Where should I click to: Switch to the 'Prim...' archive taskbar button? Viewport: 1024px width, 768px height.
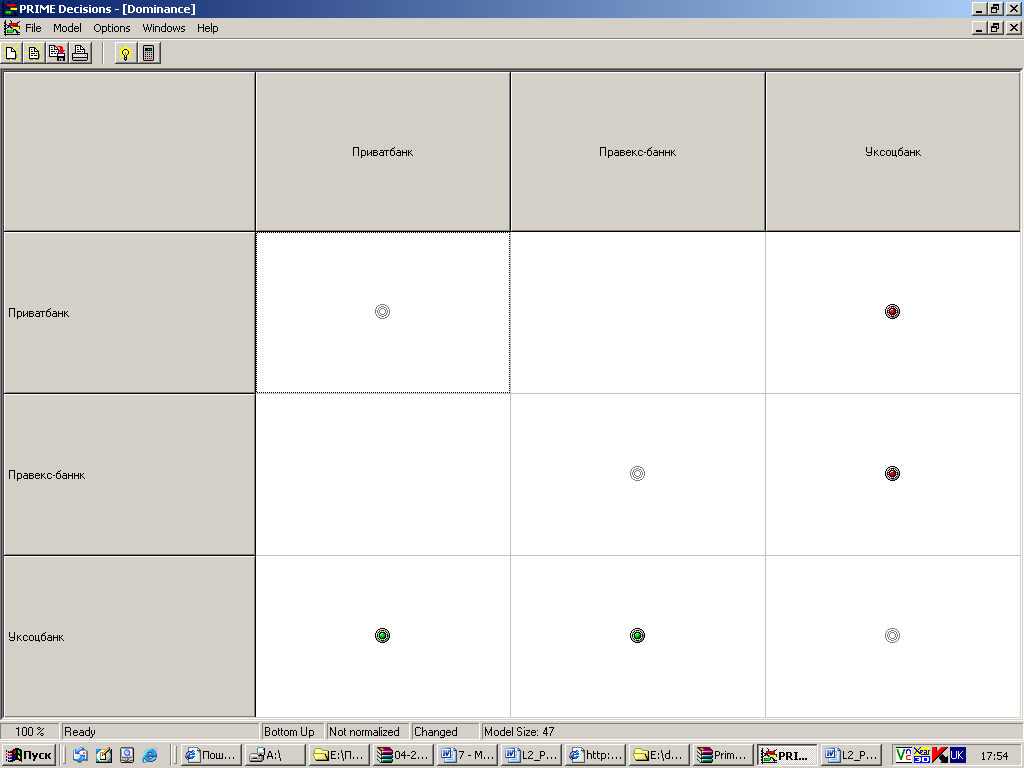(723, 755)
